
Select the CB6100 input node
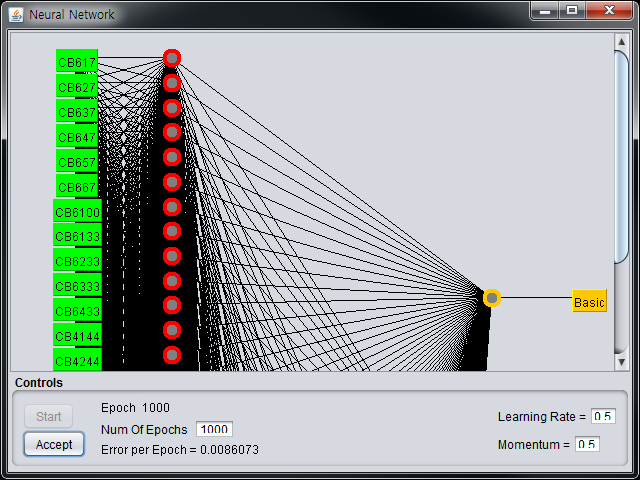[78, 211]
